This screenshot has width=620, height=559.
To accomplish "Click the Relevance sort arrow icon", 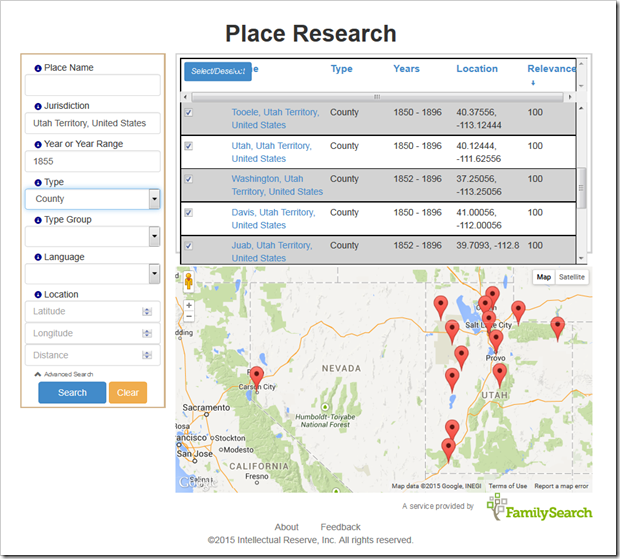I will click(x=533, y=83).
